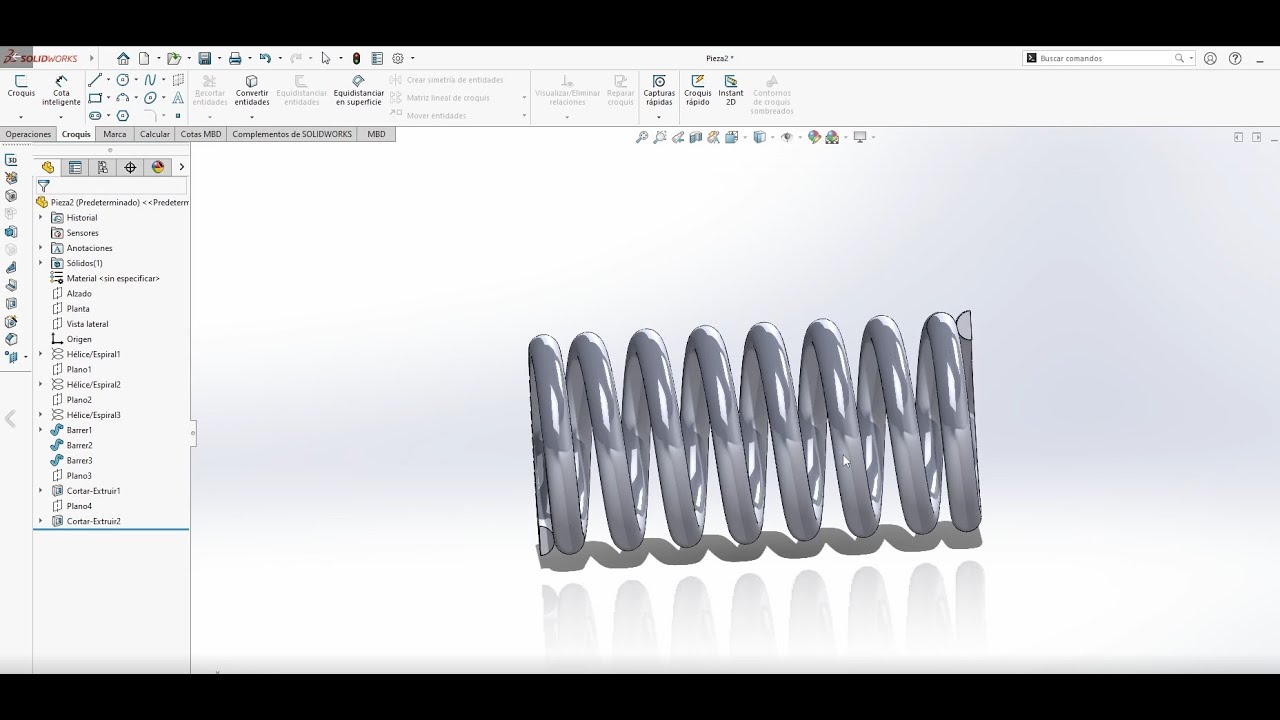Select the Ellipse sketch tool

(150, 98)
